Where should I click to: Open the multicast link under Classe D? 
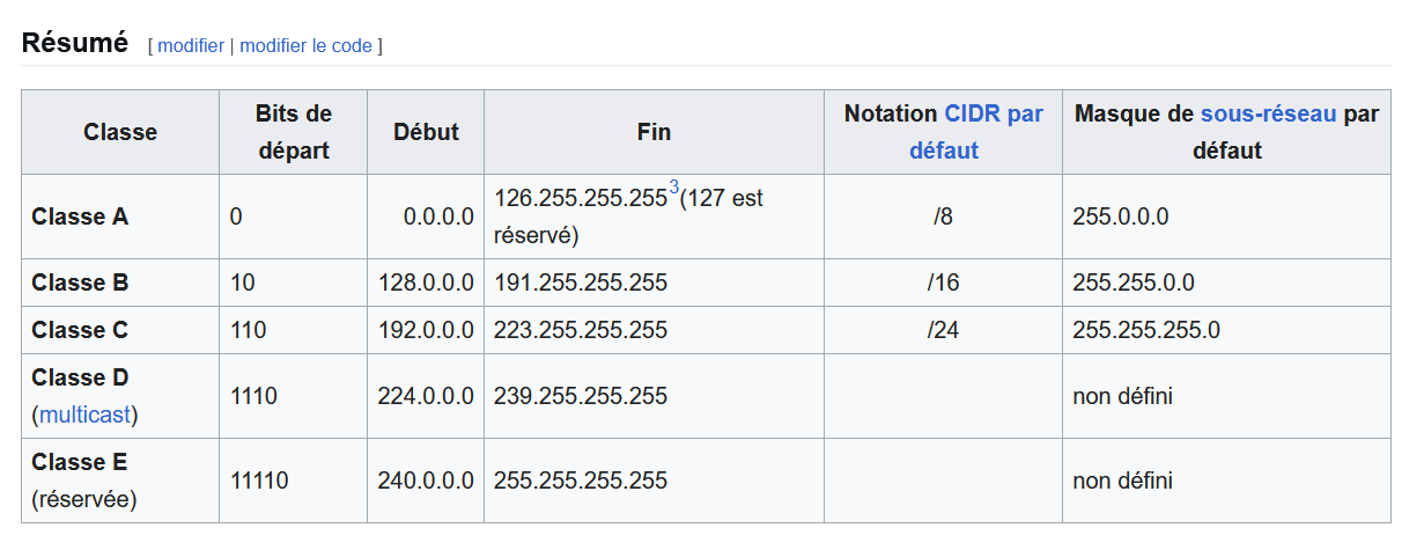click(x=85, y=415)
